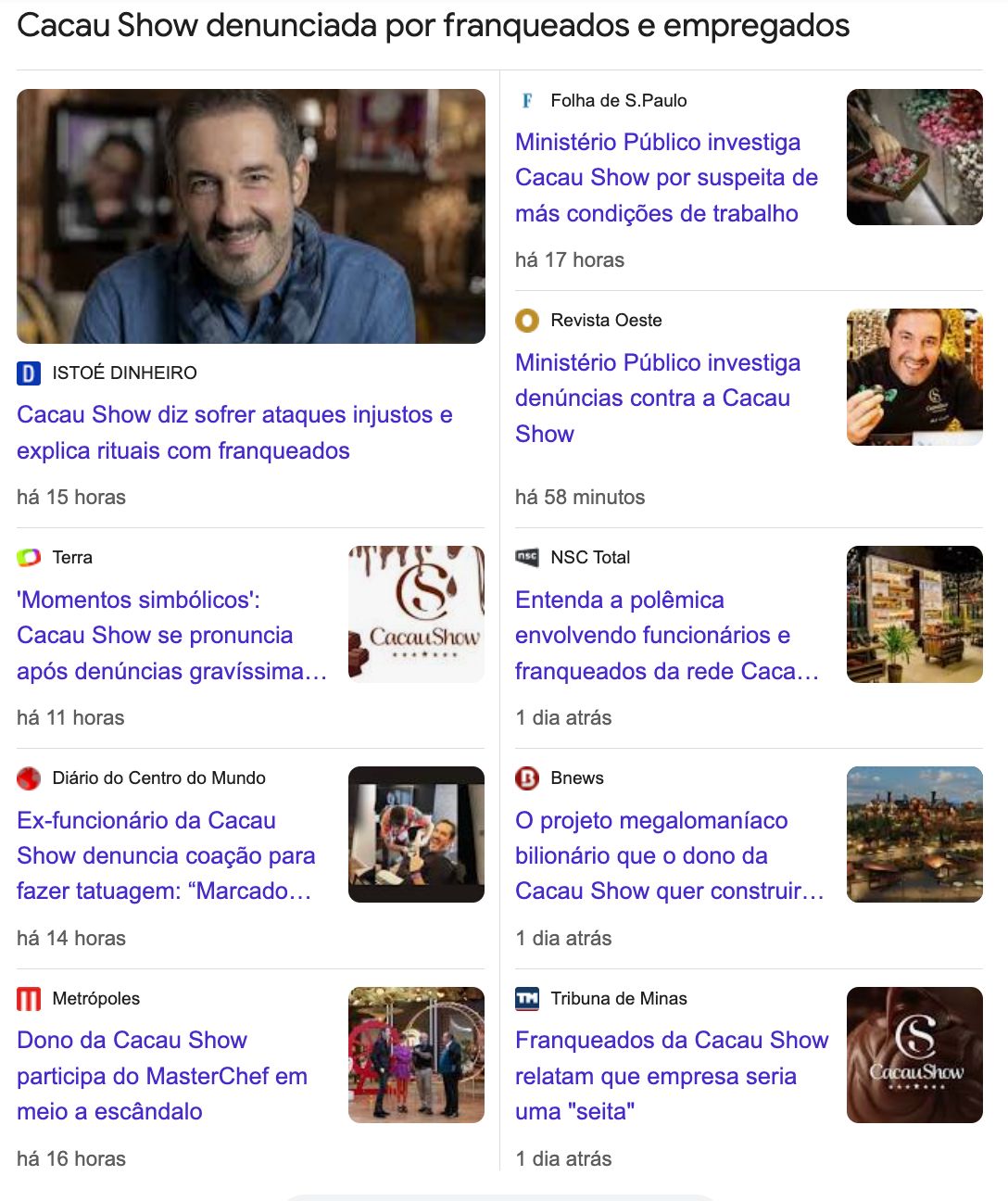The height and width of the screenshot is (1201, 1008).
Task: Click the Bnews source icon
Action: click(x=527, y=778)
